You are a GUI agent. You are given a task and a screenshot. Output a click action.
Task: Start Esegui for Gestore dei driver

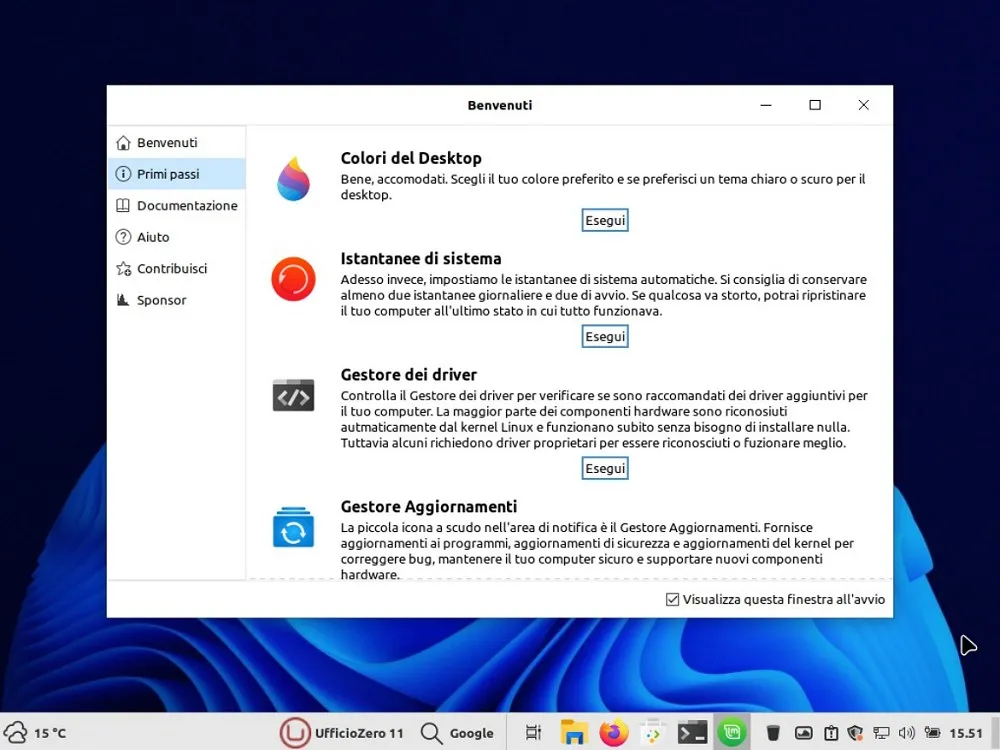coord(605,468)
